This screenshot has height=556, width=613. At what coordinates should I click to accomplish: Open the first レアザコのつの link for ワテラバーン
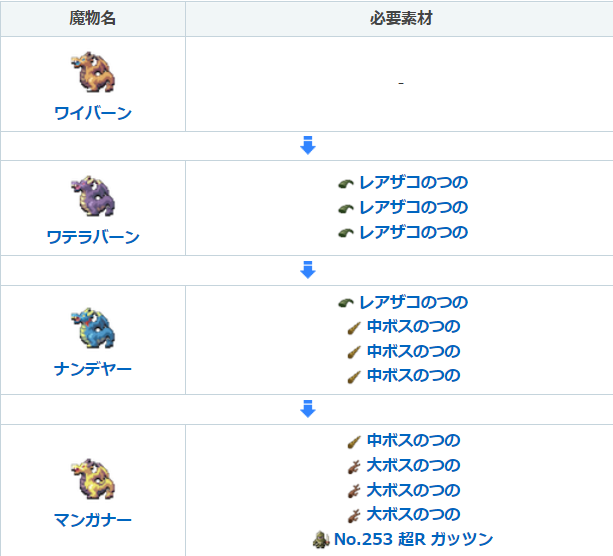tap(413, 183)
